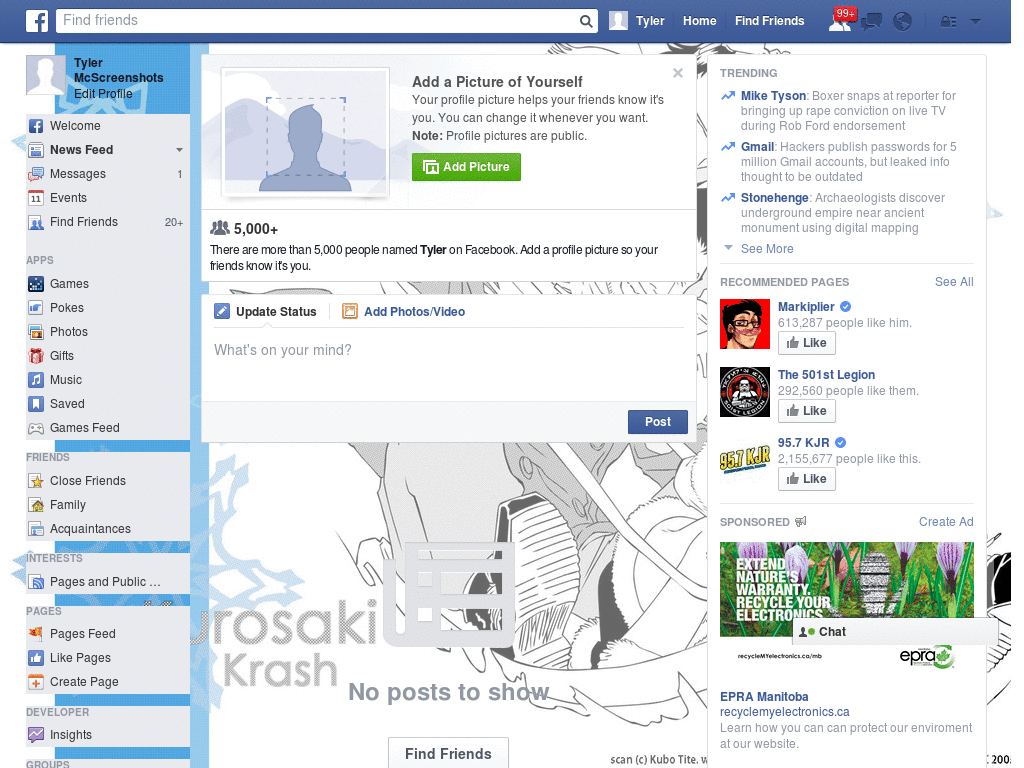
Task: Click Create Ad link
Action: pos(946,522)
